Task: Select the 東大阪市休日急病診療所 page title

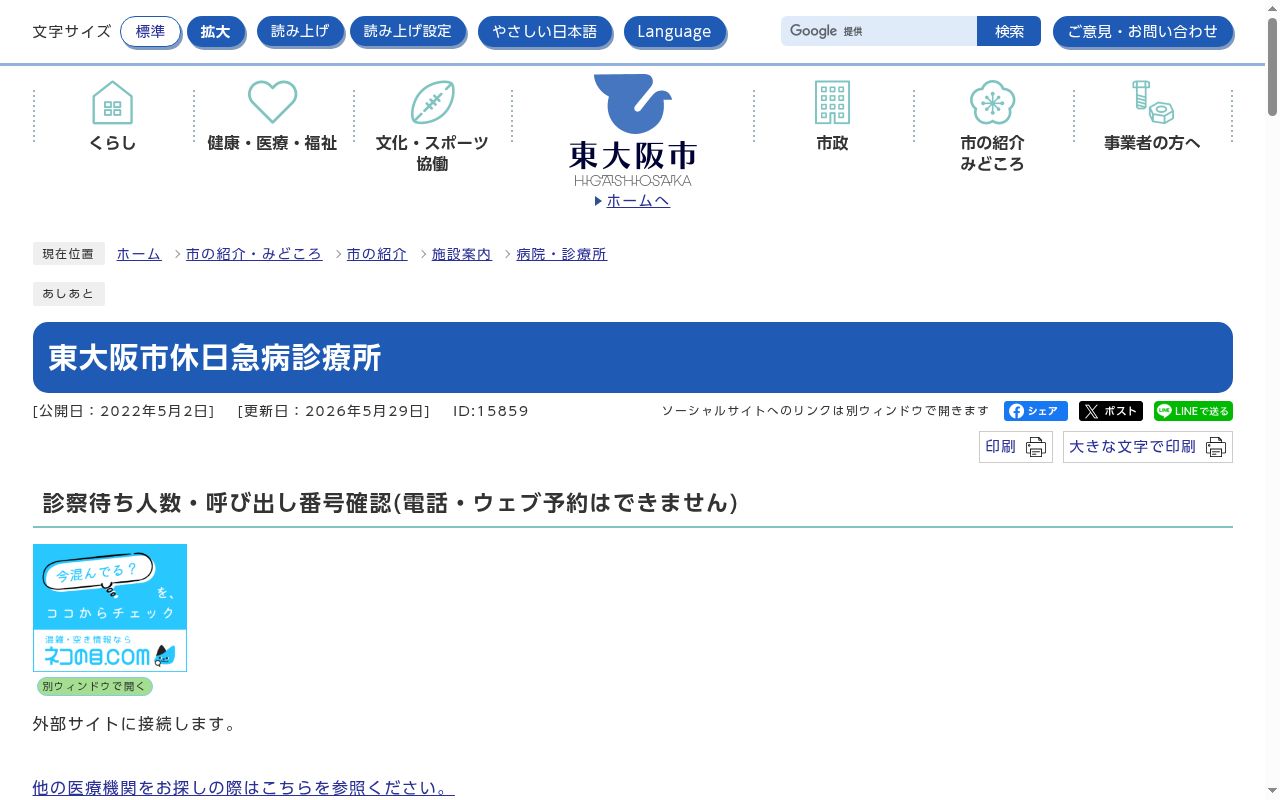Action: 215,357
